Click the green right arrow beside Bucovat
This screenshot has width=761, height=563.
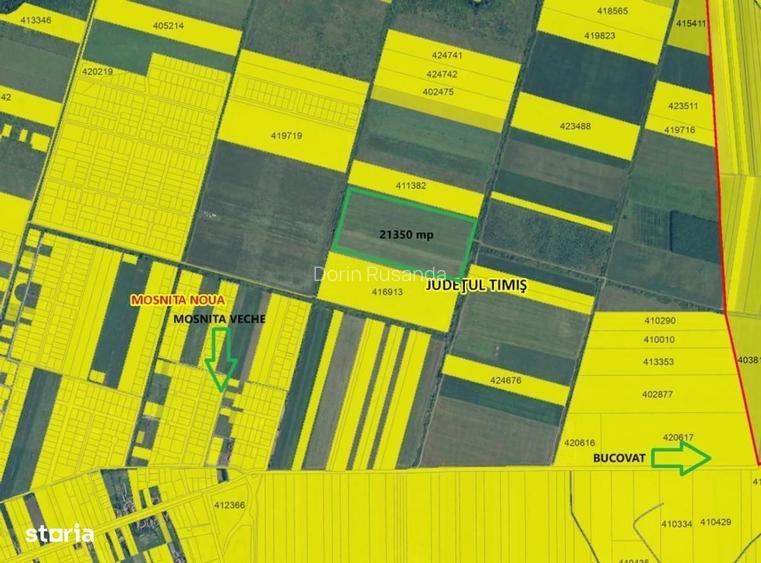point(680,458)
